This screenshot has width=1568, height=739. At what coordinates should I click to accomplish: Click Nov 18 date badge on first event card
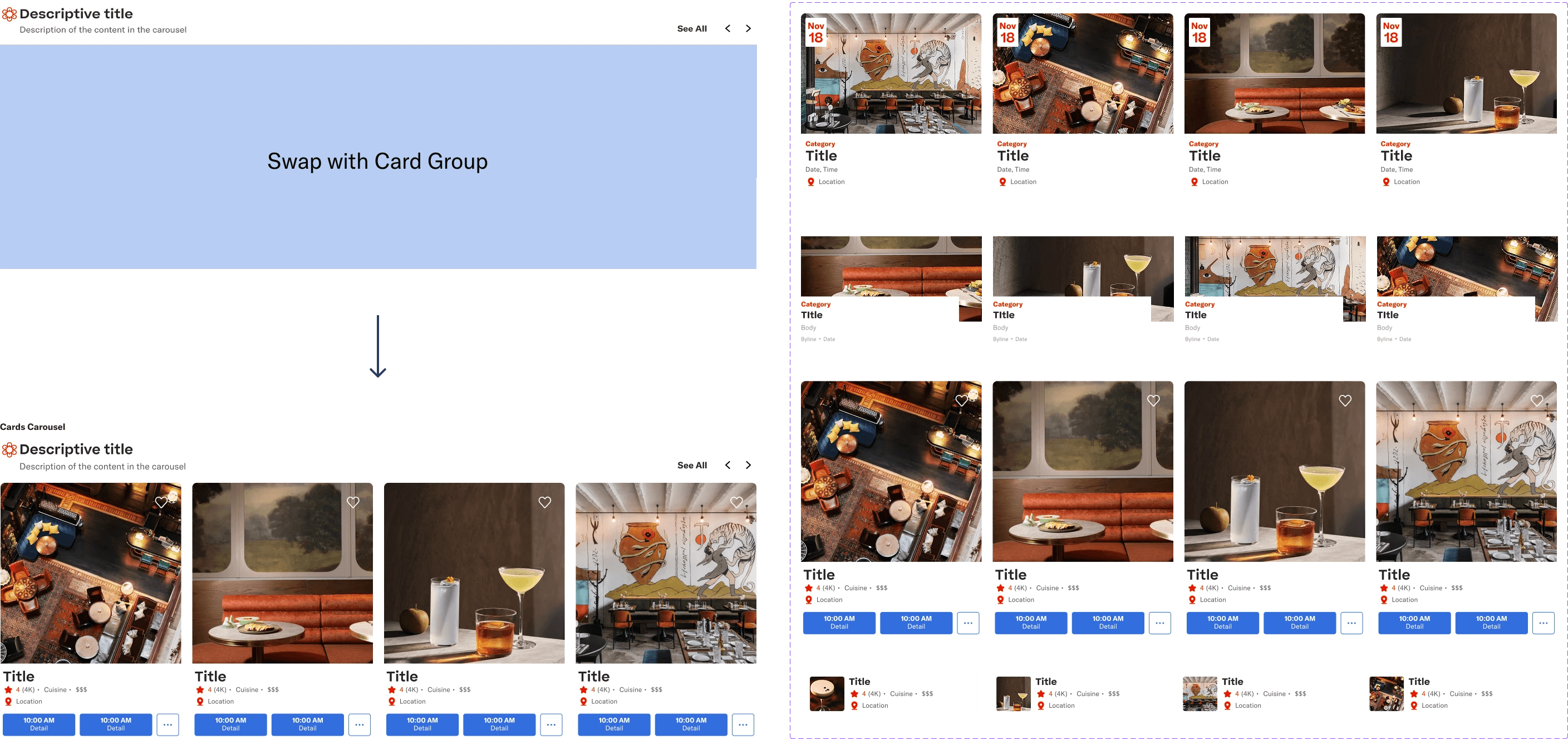(x=815, y=32)
